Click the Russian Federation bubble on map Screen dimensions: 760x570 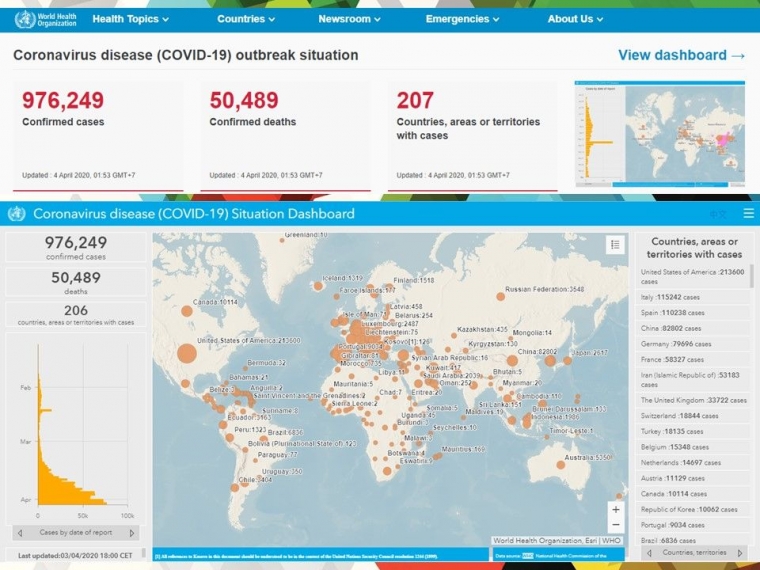point(501,296)
